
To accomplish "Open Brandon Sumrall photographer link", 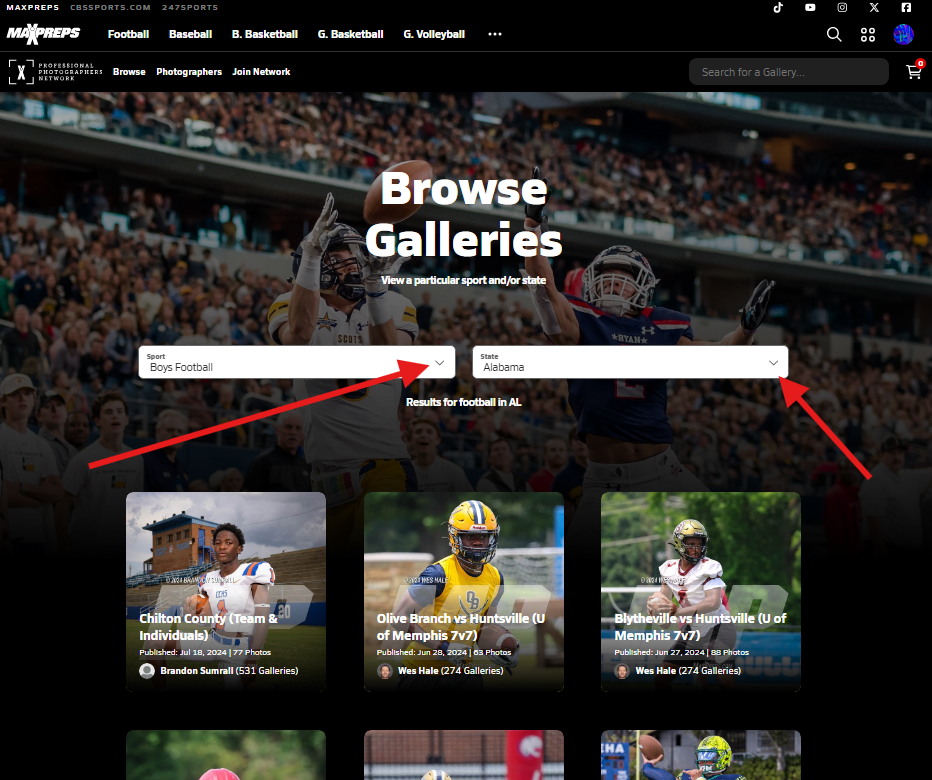I will [229, 671].
